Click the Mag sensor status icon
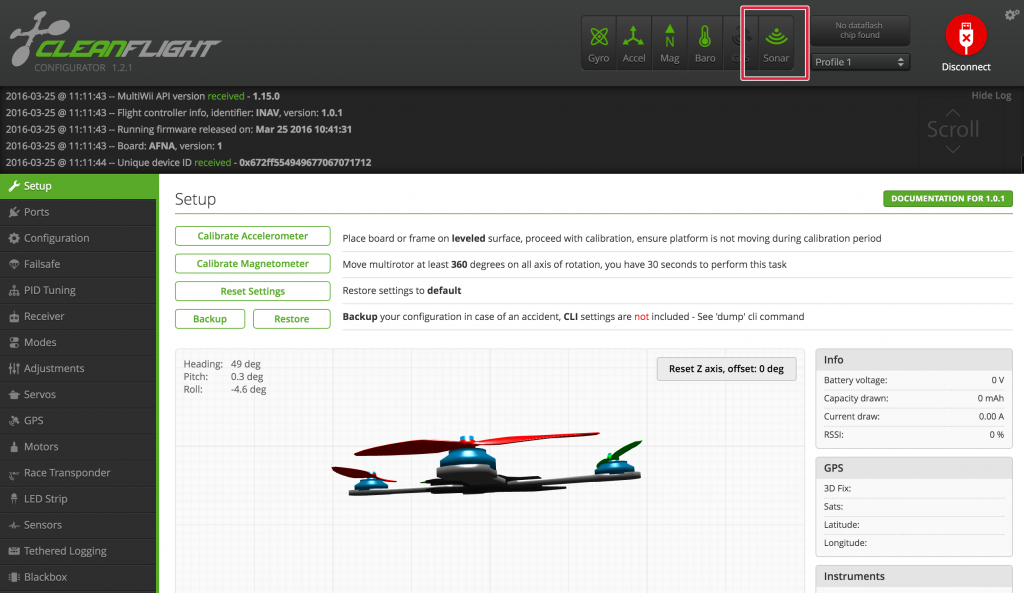Image resolution: width=1024 pixels, height=593 pixels. (669, 40)
